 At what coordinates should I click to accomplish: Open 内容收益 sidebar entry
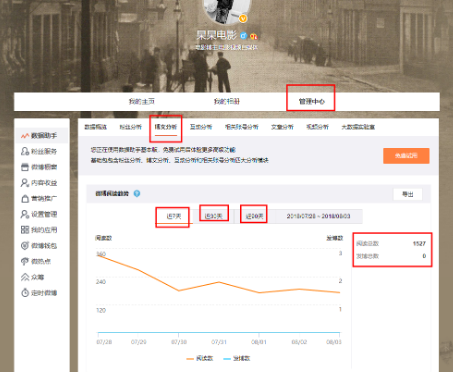(x=39, y=183)
